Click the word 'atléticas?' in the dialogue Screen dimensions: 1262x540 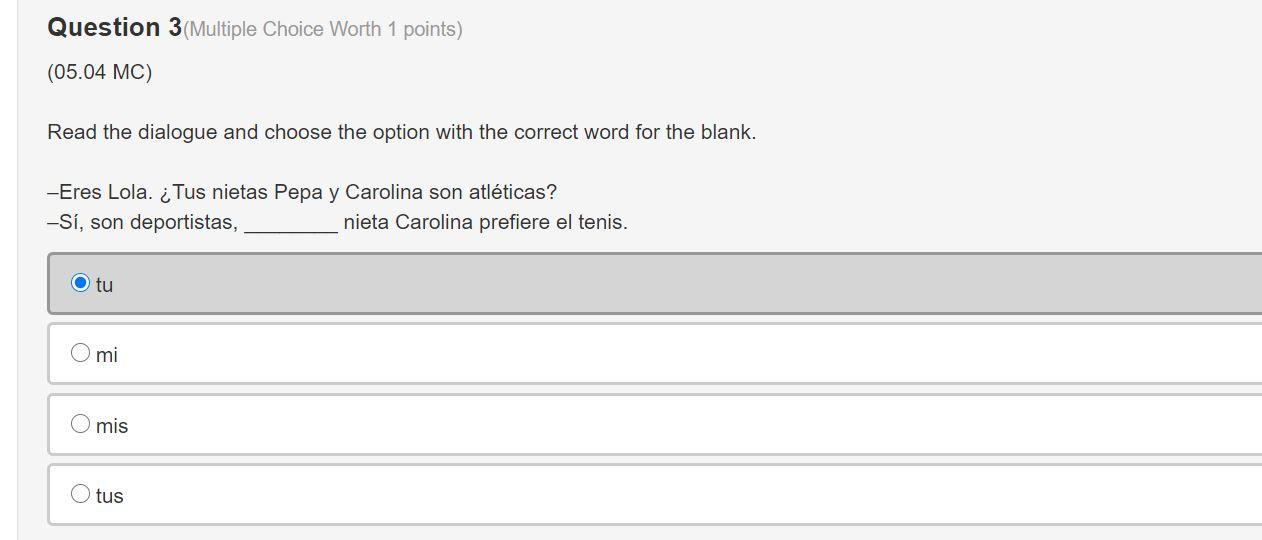click(x=512, y=192)
